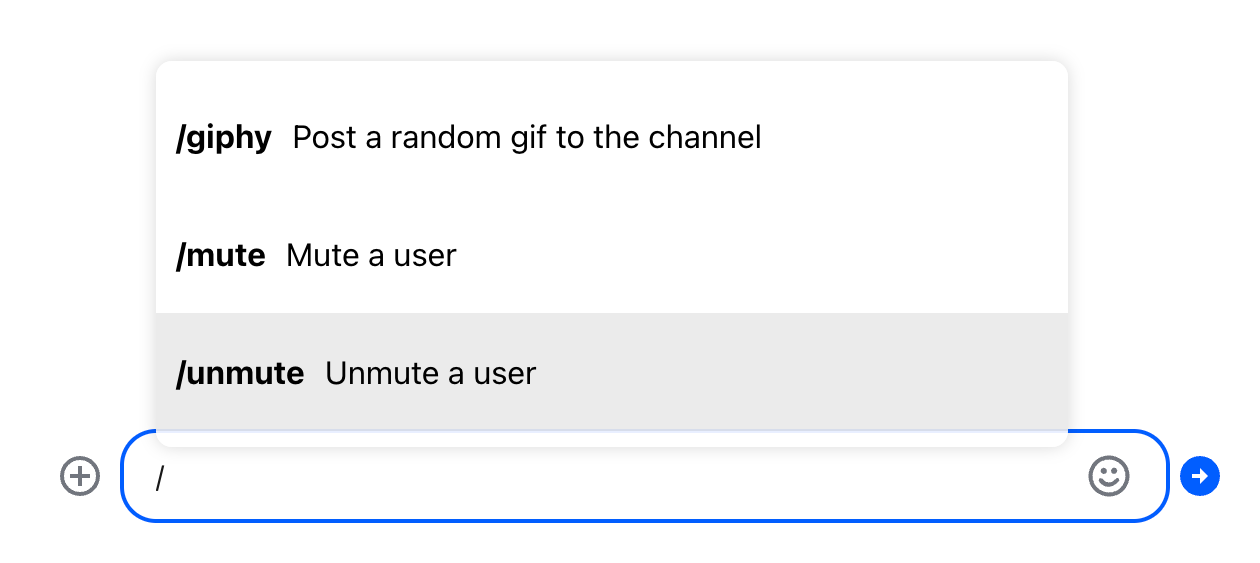The height and width of the screenshot is (563, 1260).
Task: Open the emoji picker smiley icon
Action: [1108, 476]
